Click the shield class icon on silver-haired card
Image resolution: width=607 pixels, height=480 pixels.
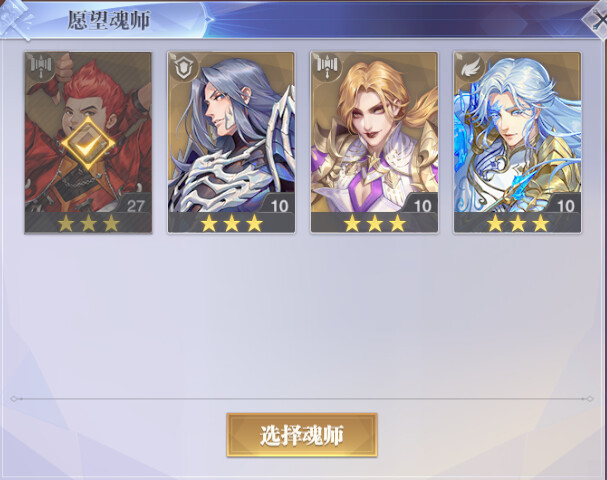[x=184, y=67]
